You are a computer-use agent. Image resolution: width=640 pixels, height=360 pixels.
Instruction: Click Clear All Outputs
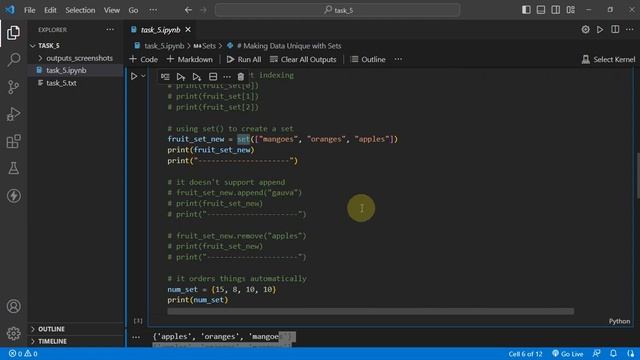point(303,59)
